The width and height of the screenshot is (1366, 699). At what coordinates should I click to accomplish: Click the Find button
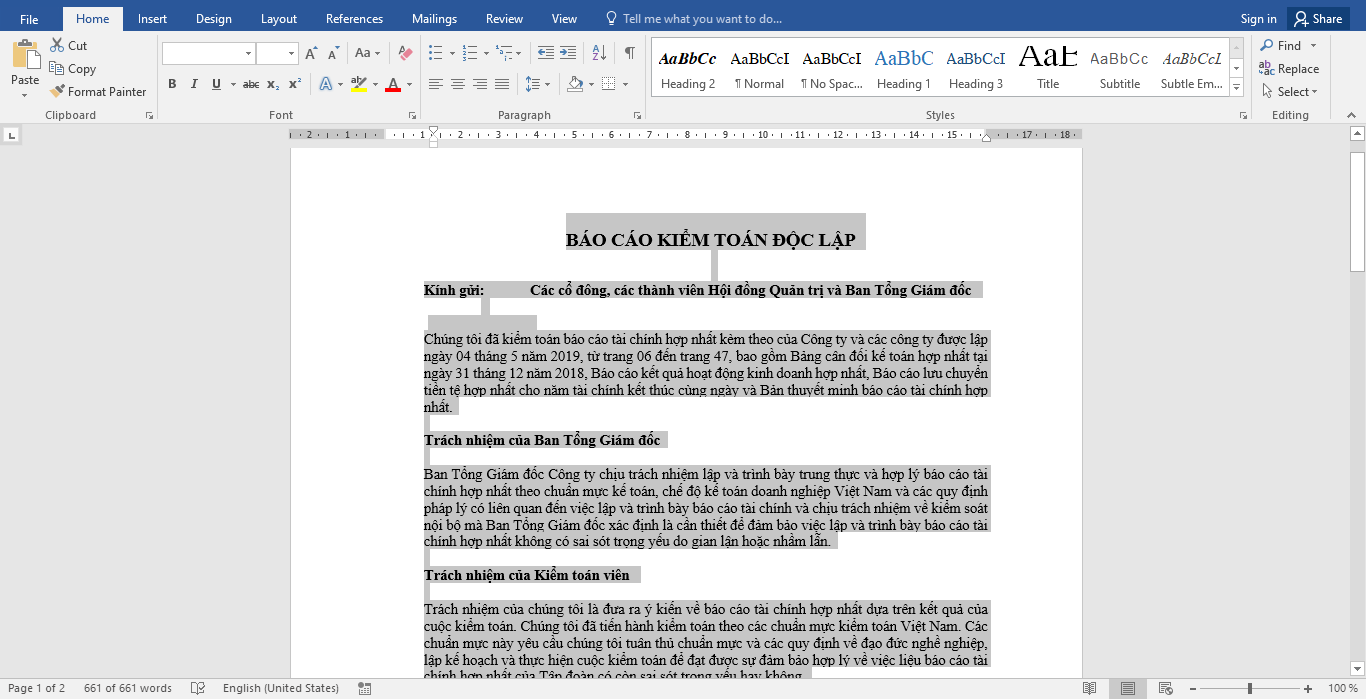1281,45
